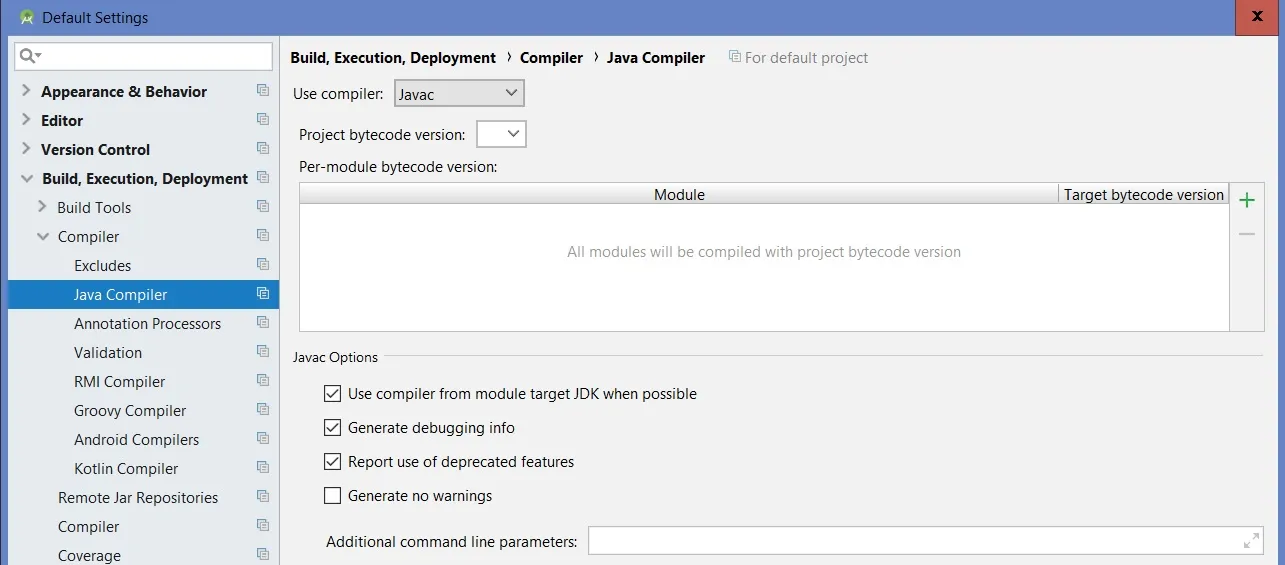Click project-level icon next to Annotation Processors
The image size is (1285, 565).
(x=263, y=323)
